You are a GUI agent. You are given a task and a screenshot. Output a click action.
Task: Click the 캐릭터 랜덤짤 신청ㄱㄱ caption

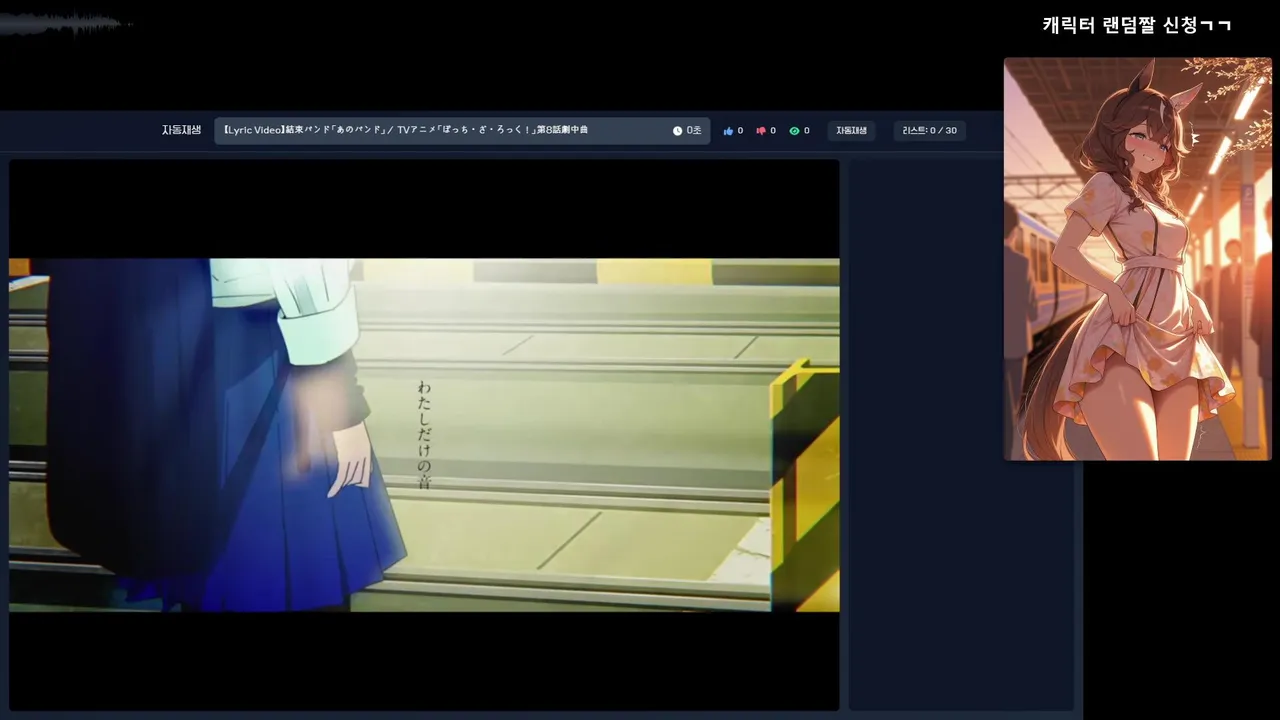(x=1137, y=25)
